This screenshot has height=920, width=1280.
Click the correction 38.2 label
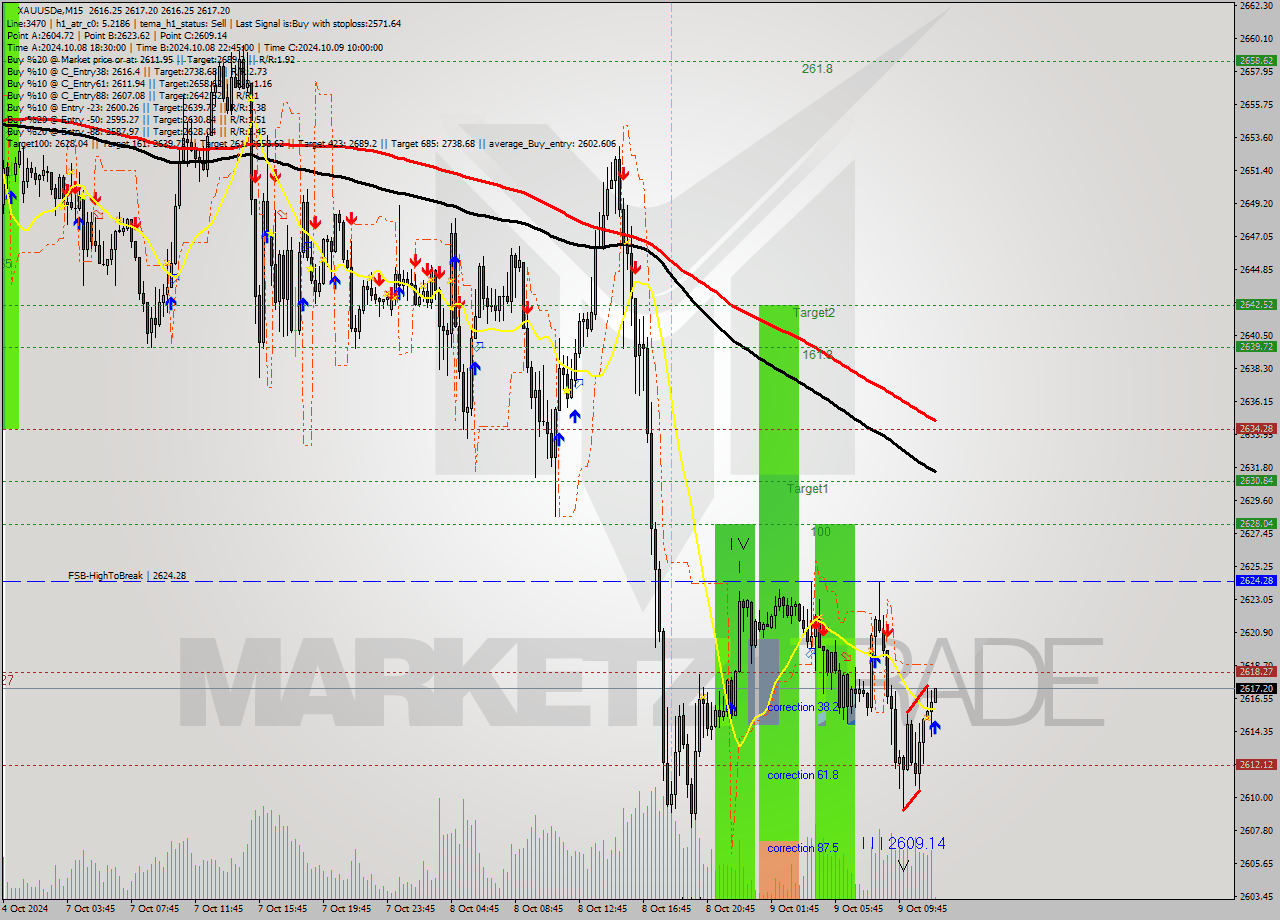[803, 707]
